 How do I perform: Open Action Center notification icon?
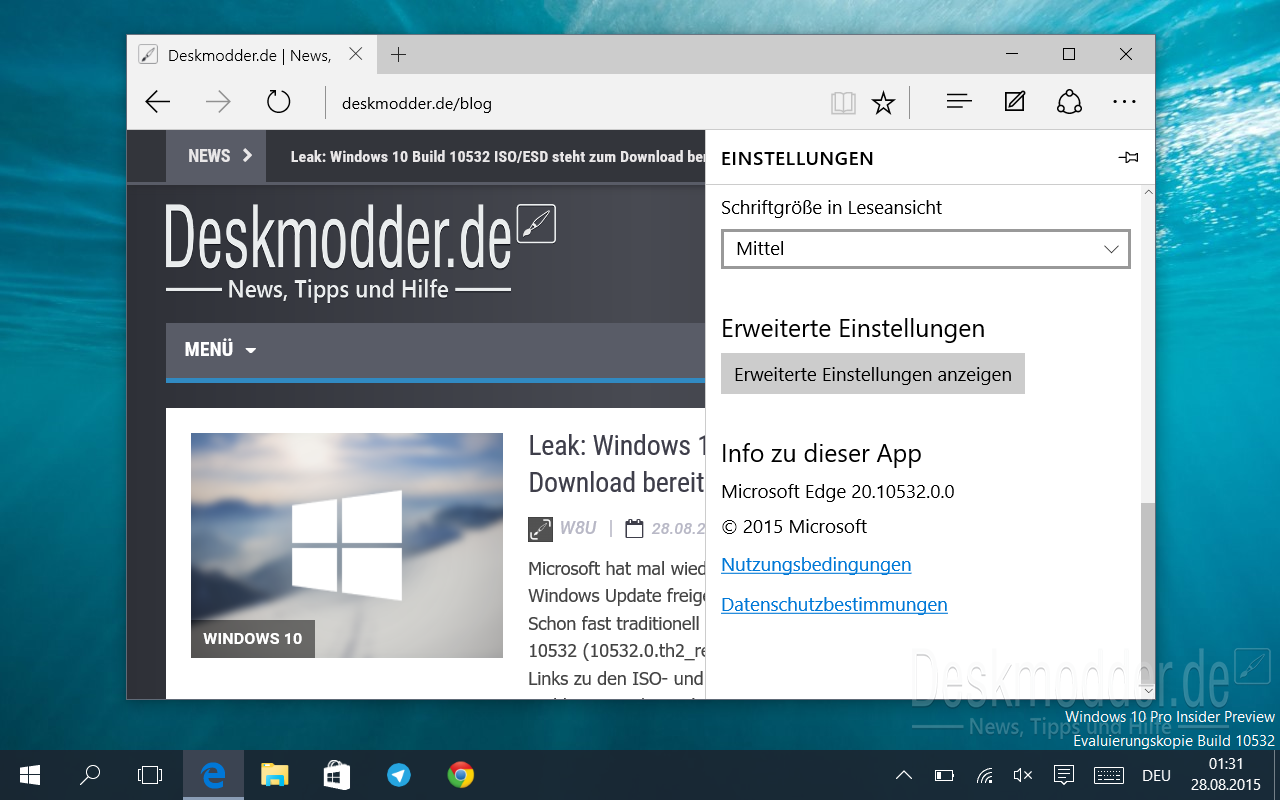[1064, 775]
